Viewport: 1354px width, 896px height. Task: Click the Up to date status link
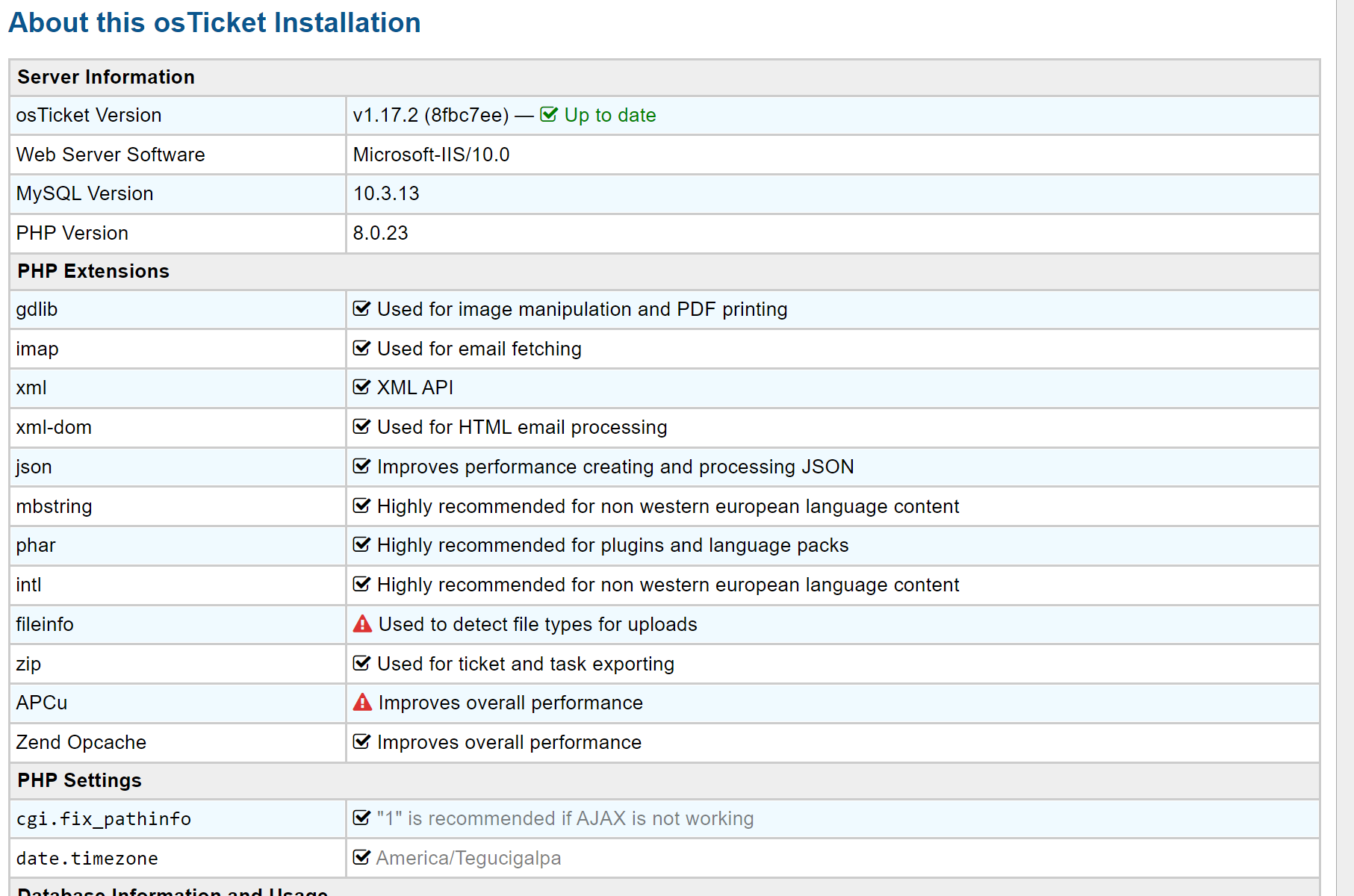609,115
